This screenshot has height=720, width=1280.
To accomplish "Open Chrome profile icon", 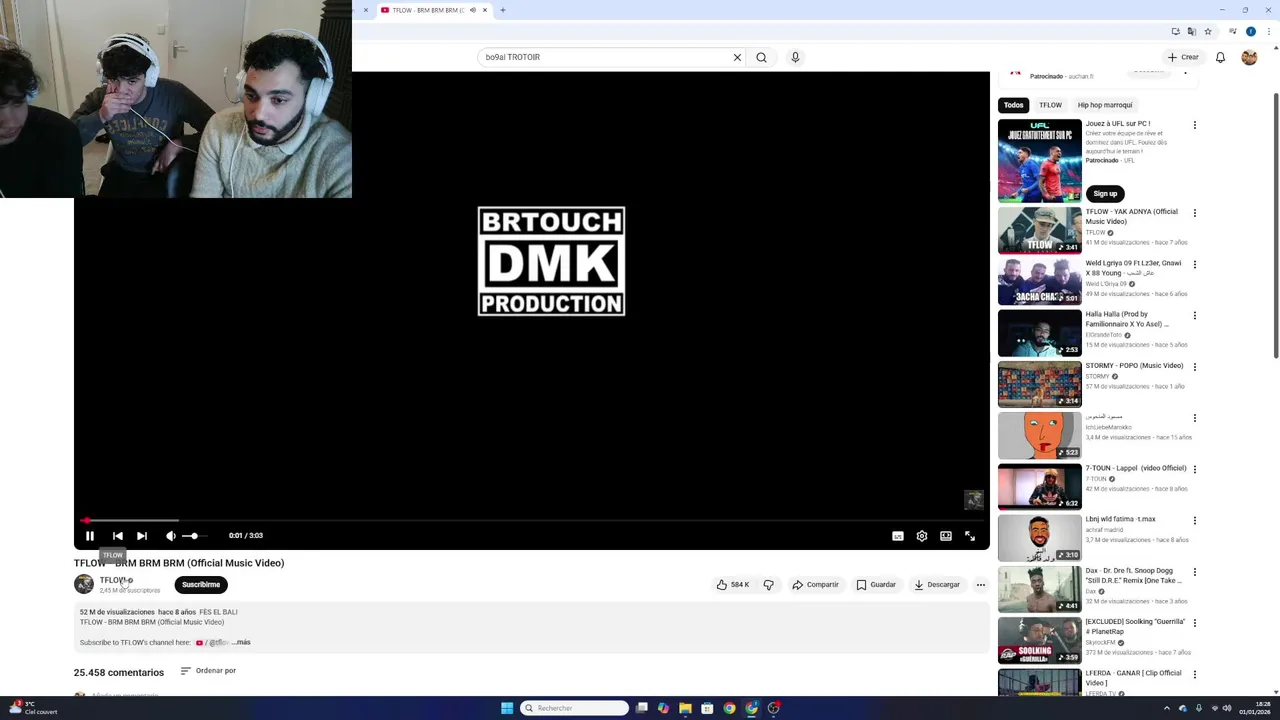I will (1251, 31).
